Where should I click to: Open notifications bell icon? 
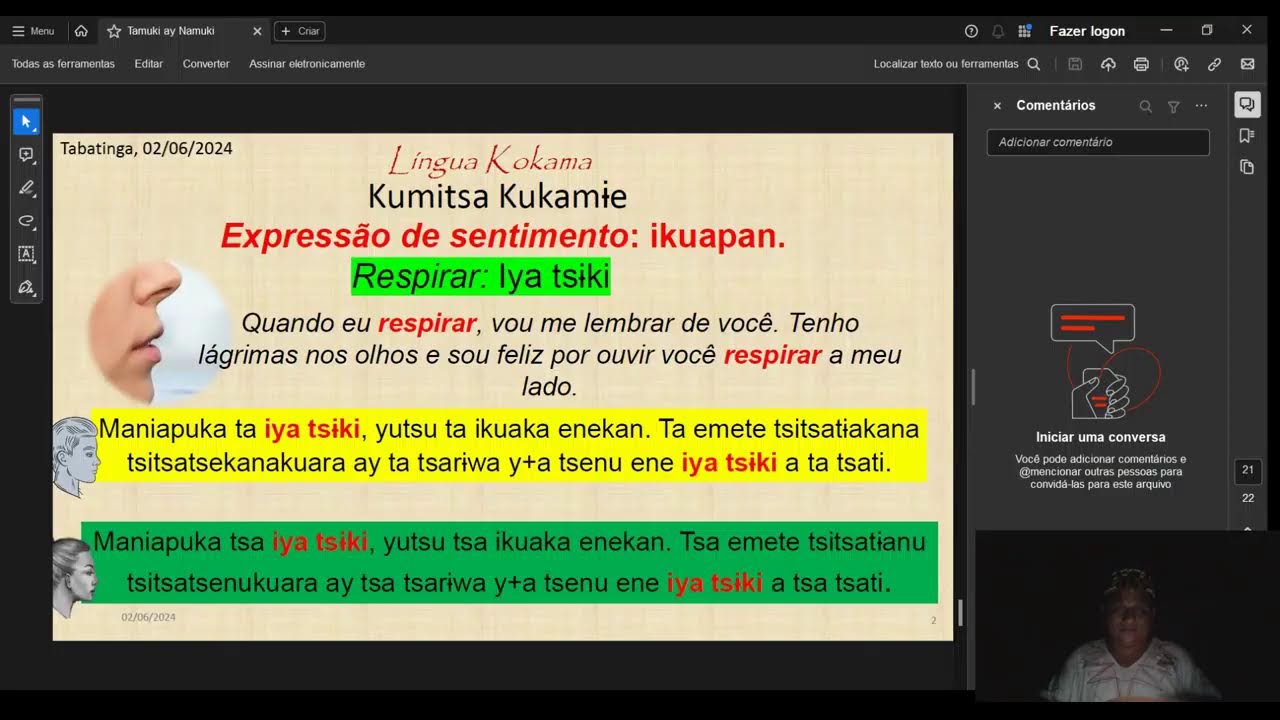[998, 31]
